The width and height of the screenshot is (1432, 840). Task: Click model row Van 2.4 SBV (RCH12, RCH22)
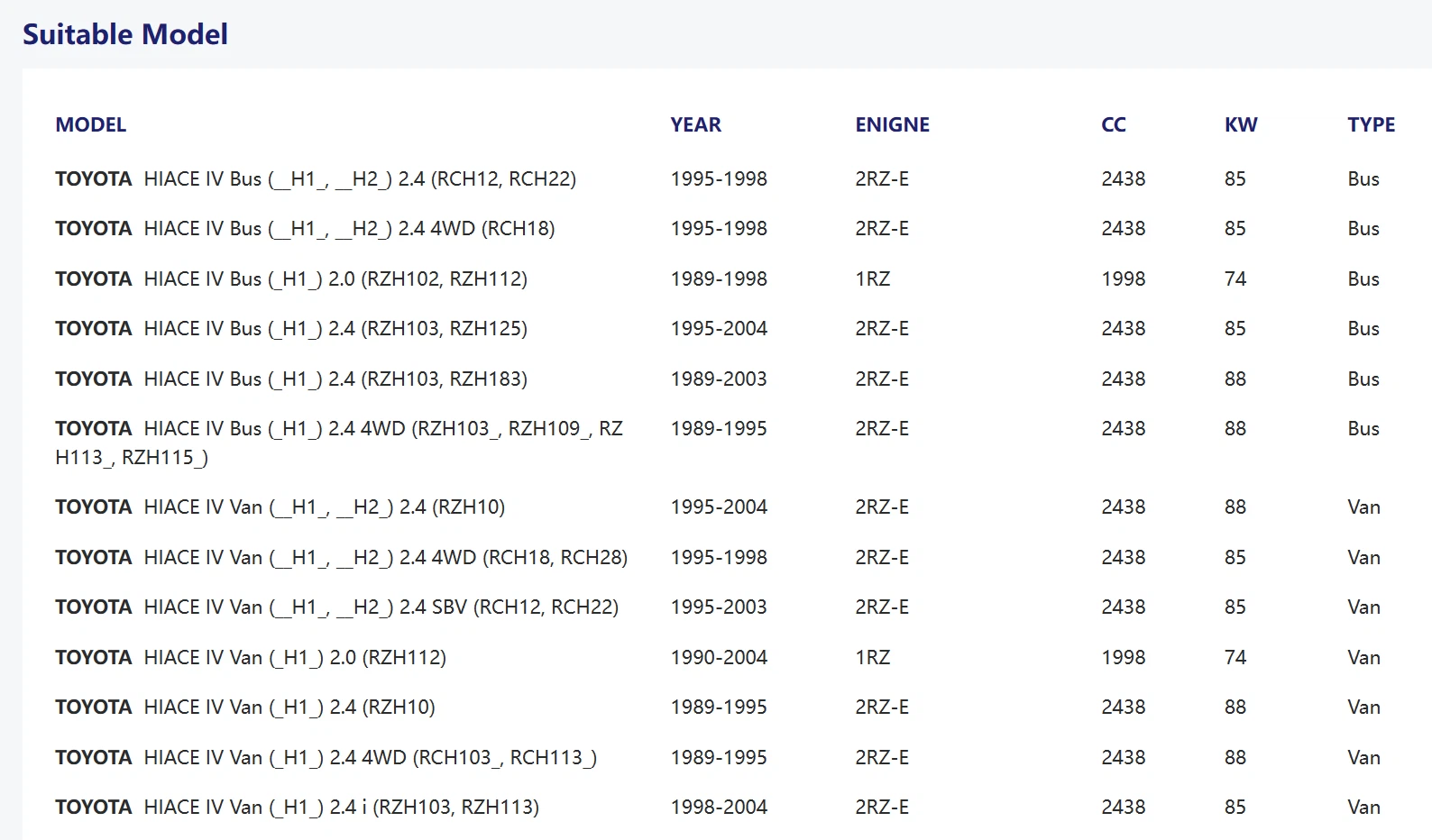tap(337, 607)
